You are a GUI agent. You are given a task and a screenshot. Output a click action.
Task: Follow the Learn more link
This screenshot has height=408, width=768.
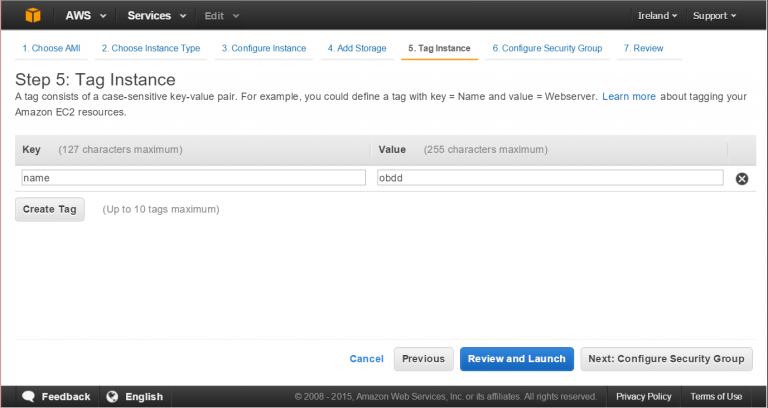[628, 97]
